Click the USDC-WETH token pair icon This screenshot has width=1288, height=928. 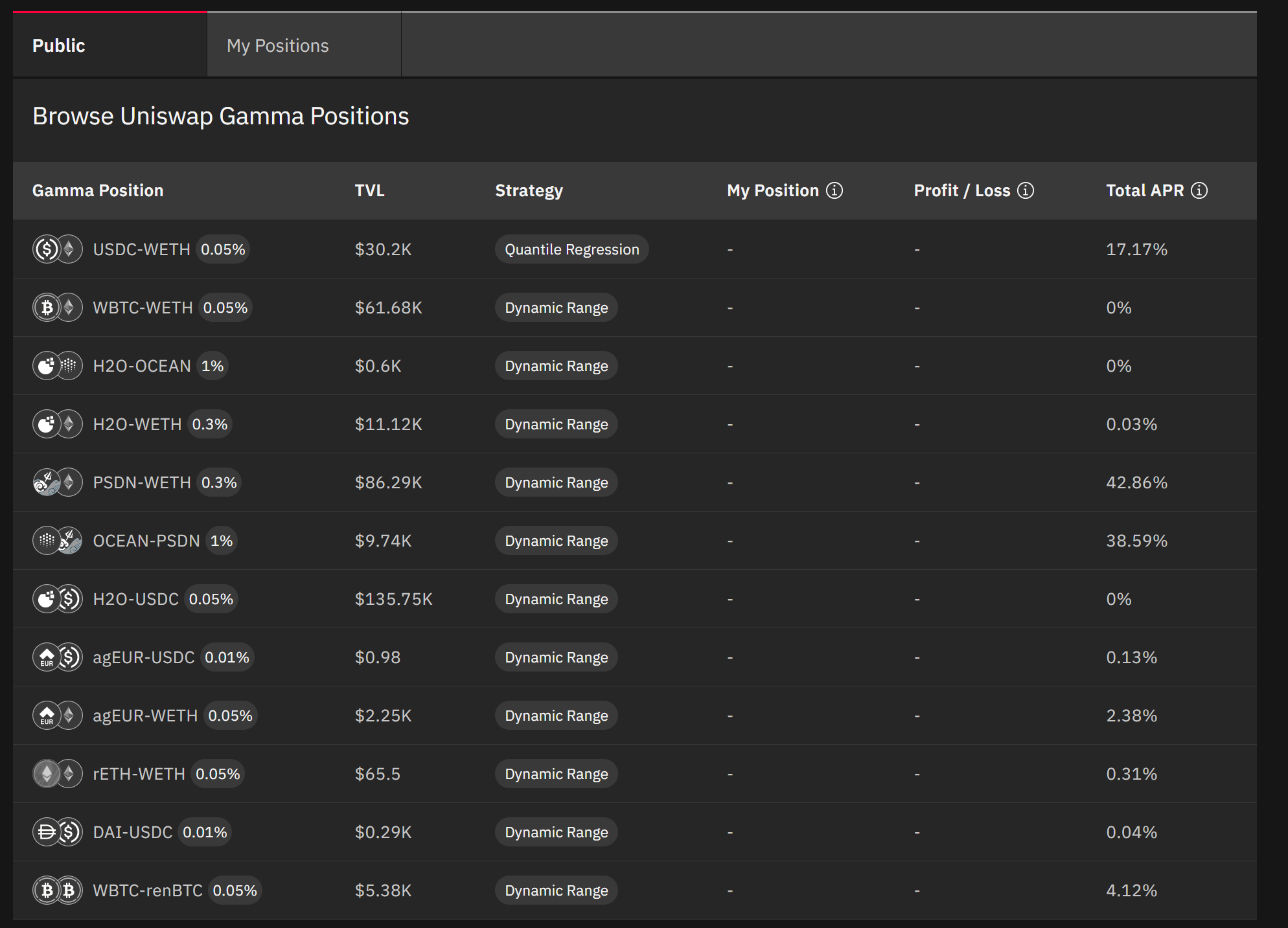click(x=58, y=249)
